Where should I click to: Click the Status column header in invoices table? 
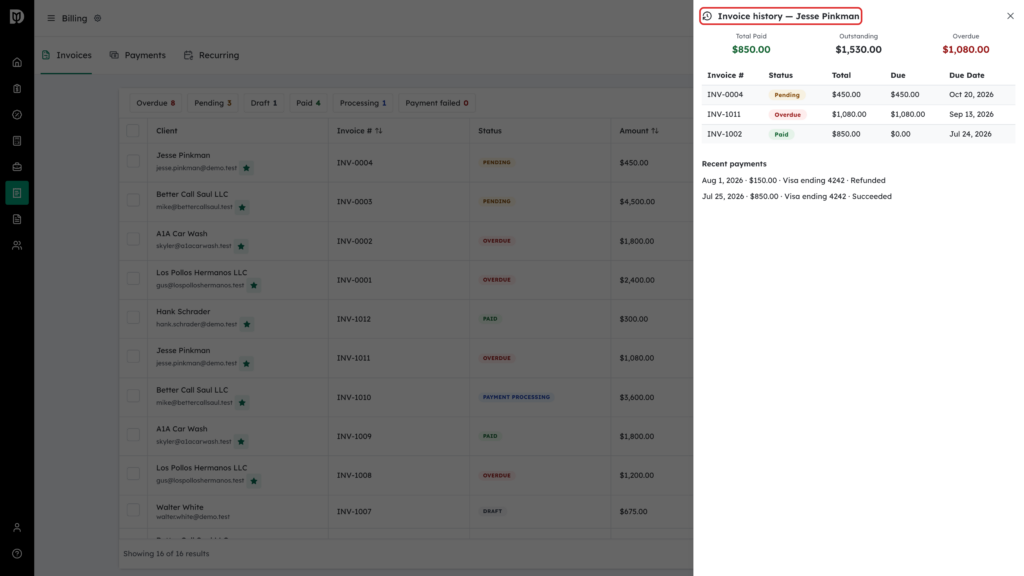[490, 131]
